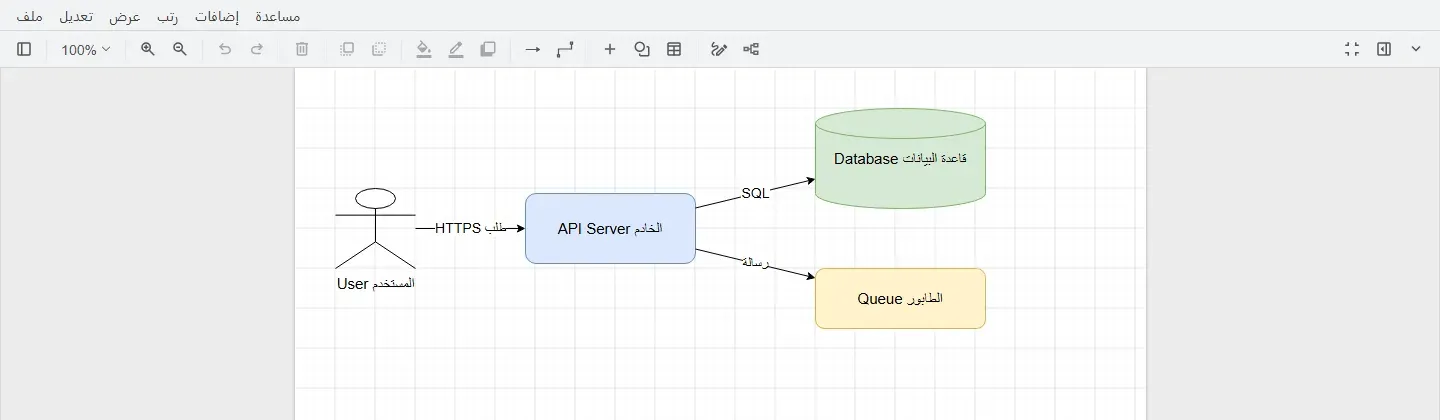Screen dimensions: 1440x420
Task: Toggle the format panel icon
Action: [x=1384, y=49]
